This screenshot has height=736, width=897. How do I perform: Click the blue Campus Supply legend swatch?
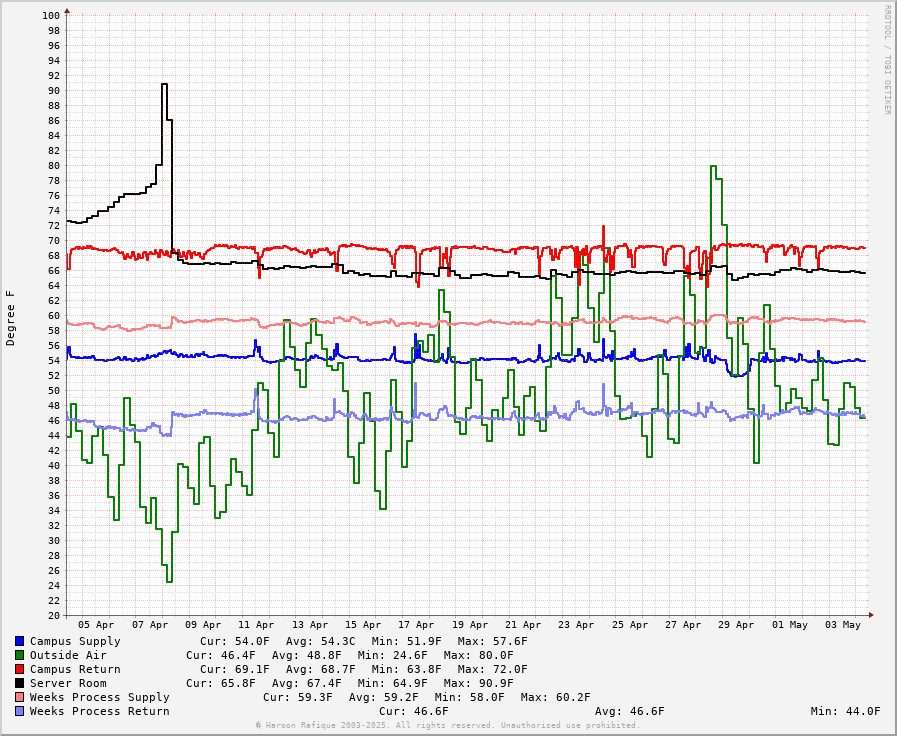(x=19, y=641)
